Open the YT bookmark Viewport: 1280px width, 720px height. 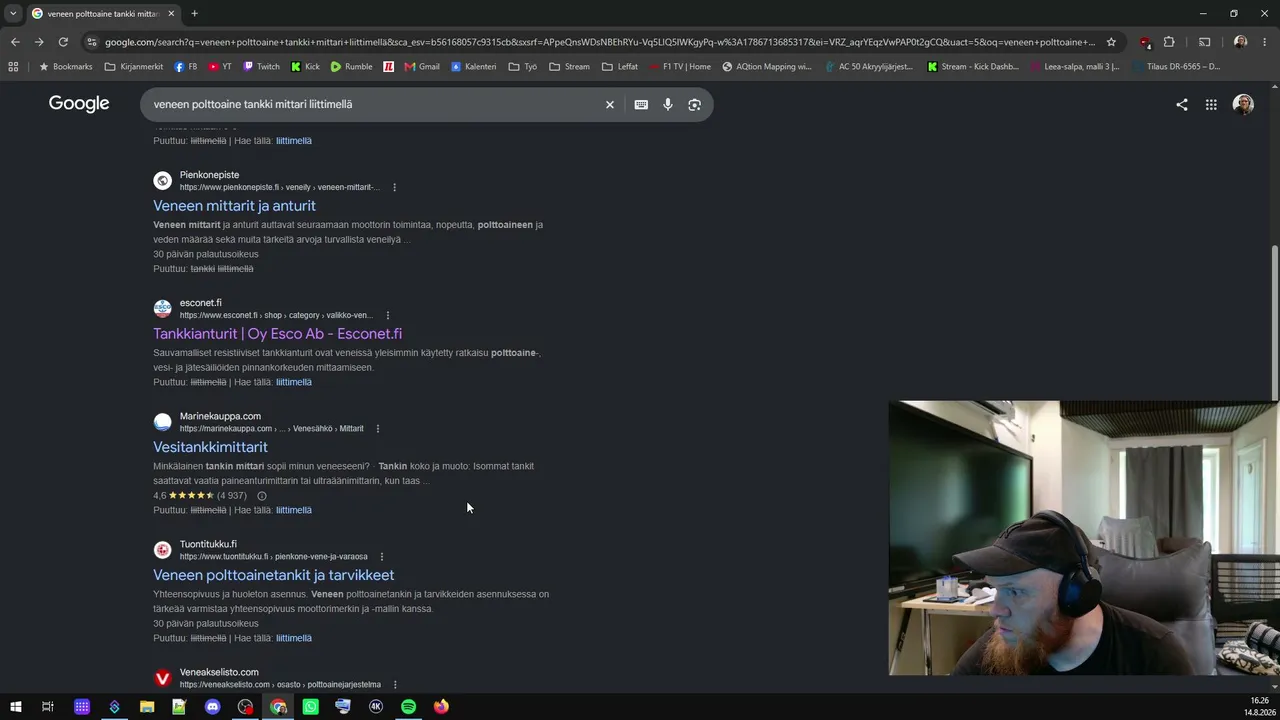(x=220, y=67)
